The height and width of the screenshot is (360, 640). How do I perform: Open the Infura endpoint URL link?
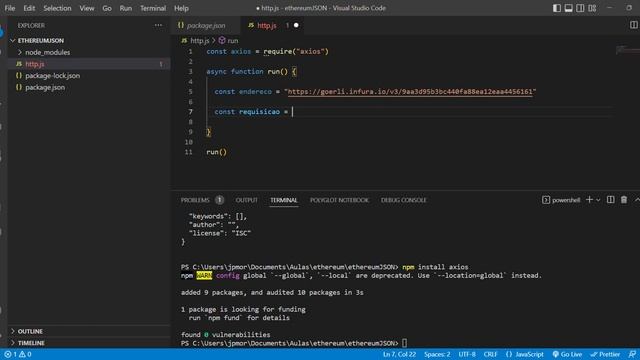tap(410, 91)
